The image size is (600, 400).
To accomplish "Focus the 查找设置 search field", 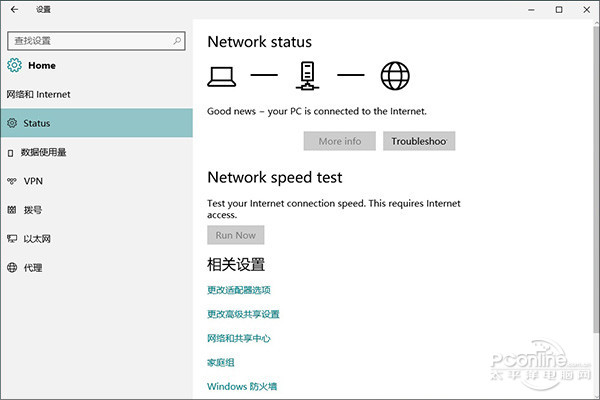I will coord(96,41).
